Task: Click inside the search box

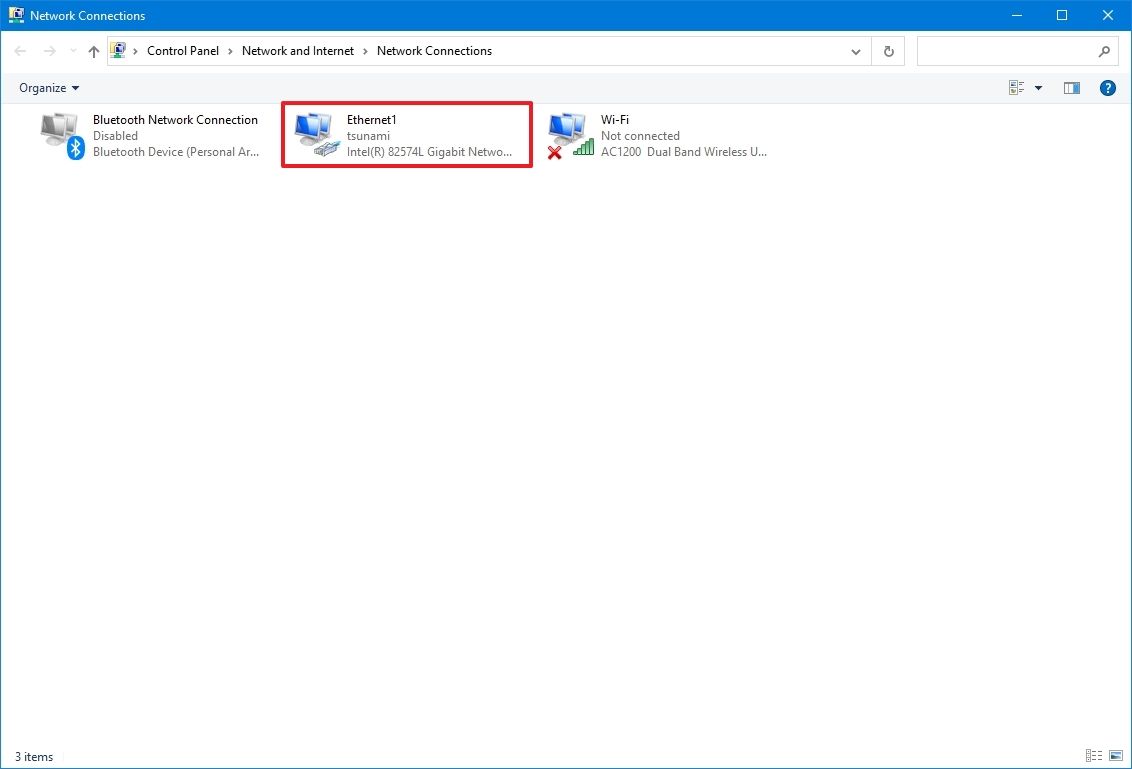Action: (x=1000, y=50)
